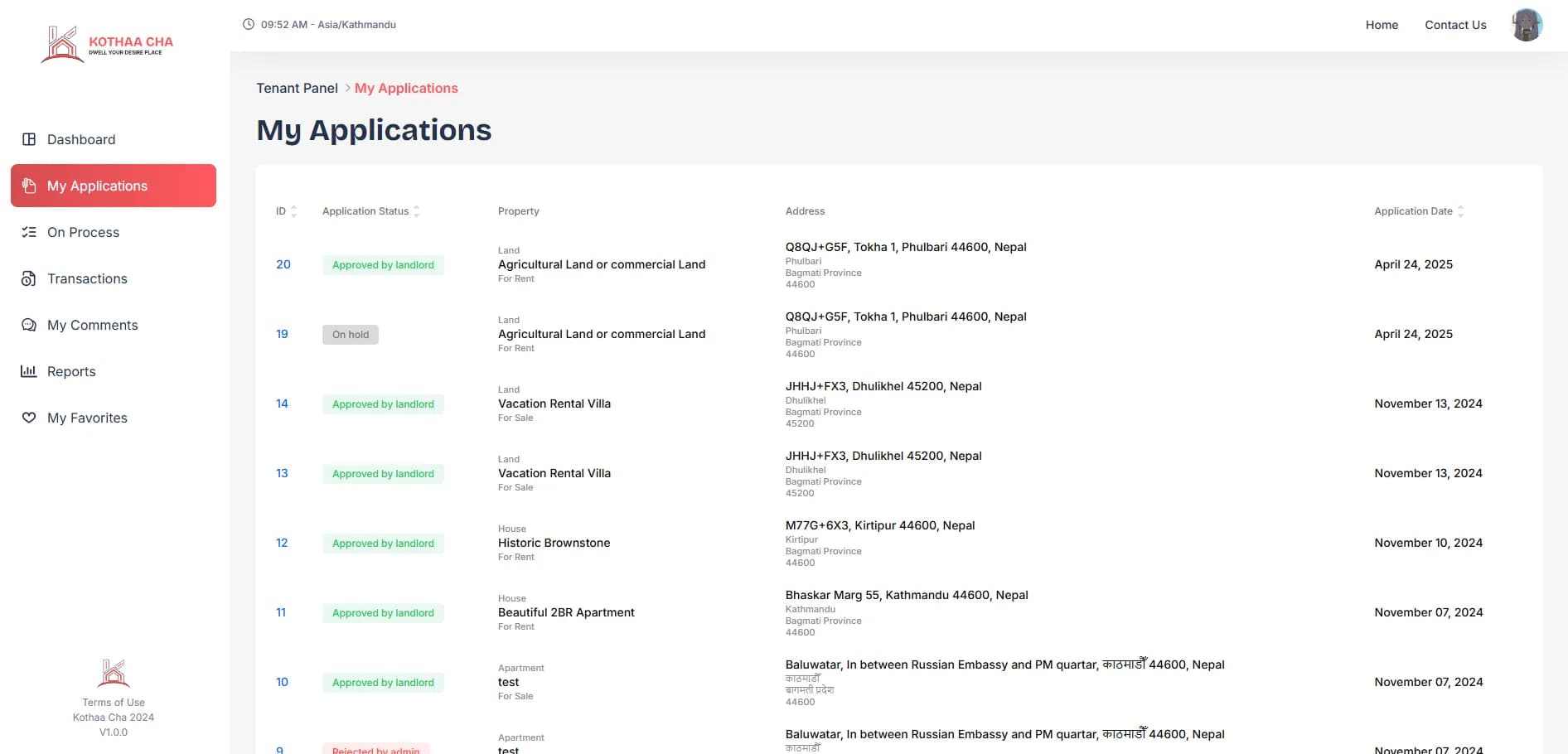
Task: Sort by Application Status column arrows
Action: coord(416,211)
